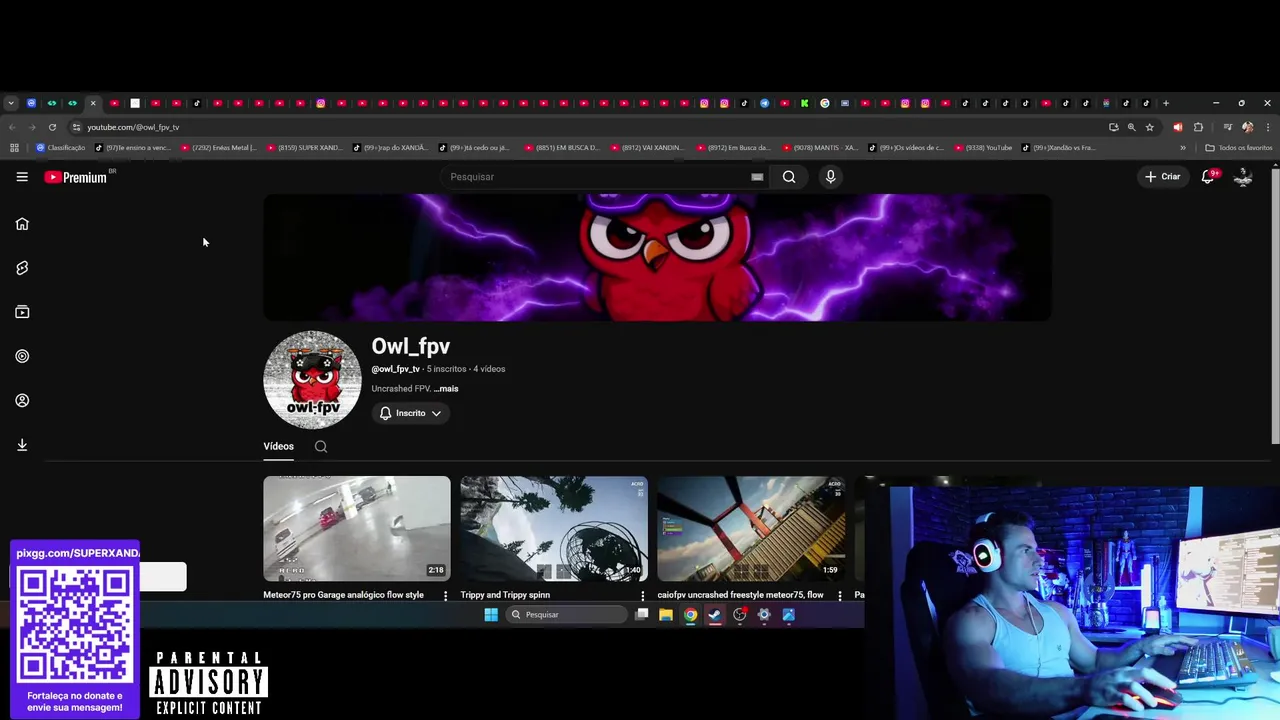Open Chrome extensions puzzle icon
Viewport: 1280px width, 720px height.
pyautogui.click(x=1198, y=127)
